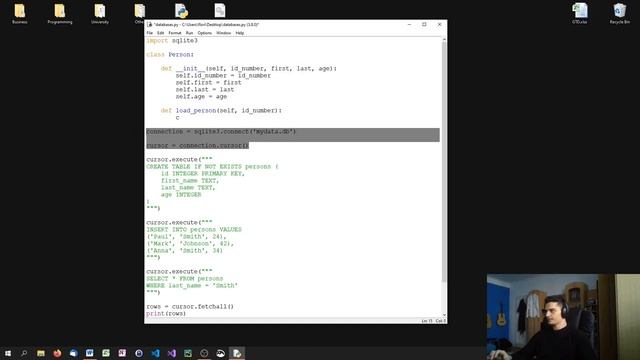This screenshot has height=360, width=640.
Task: Open the File menu in IDLE
Action: (x=150, y=33)
